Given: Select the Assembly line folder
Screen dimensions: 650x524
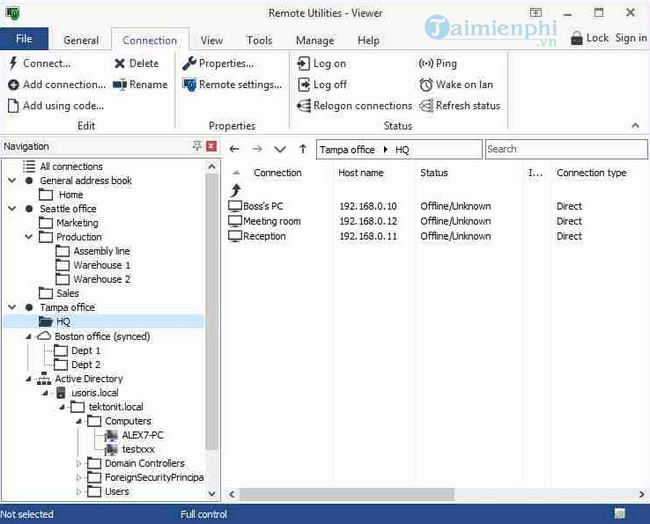Looking at the screenshot, I should click(102, 251).
